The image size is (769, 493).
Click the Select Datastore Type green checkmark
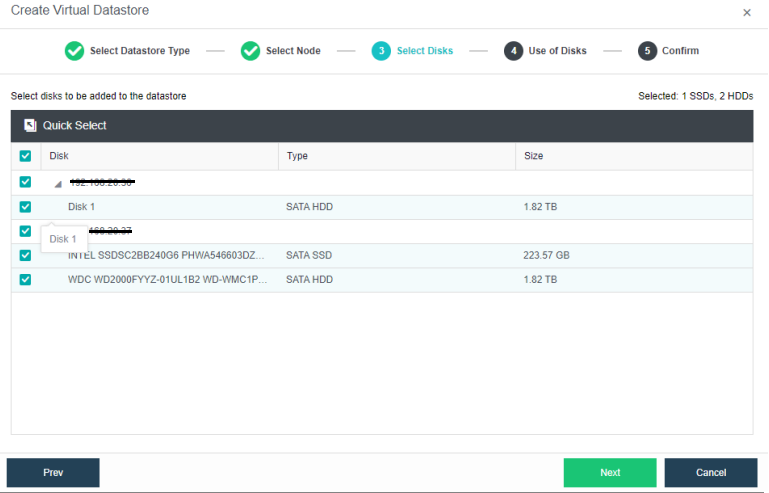[74, 51]
